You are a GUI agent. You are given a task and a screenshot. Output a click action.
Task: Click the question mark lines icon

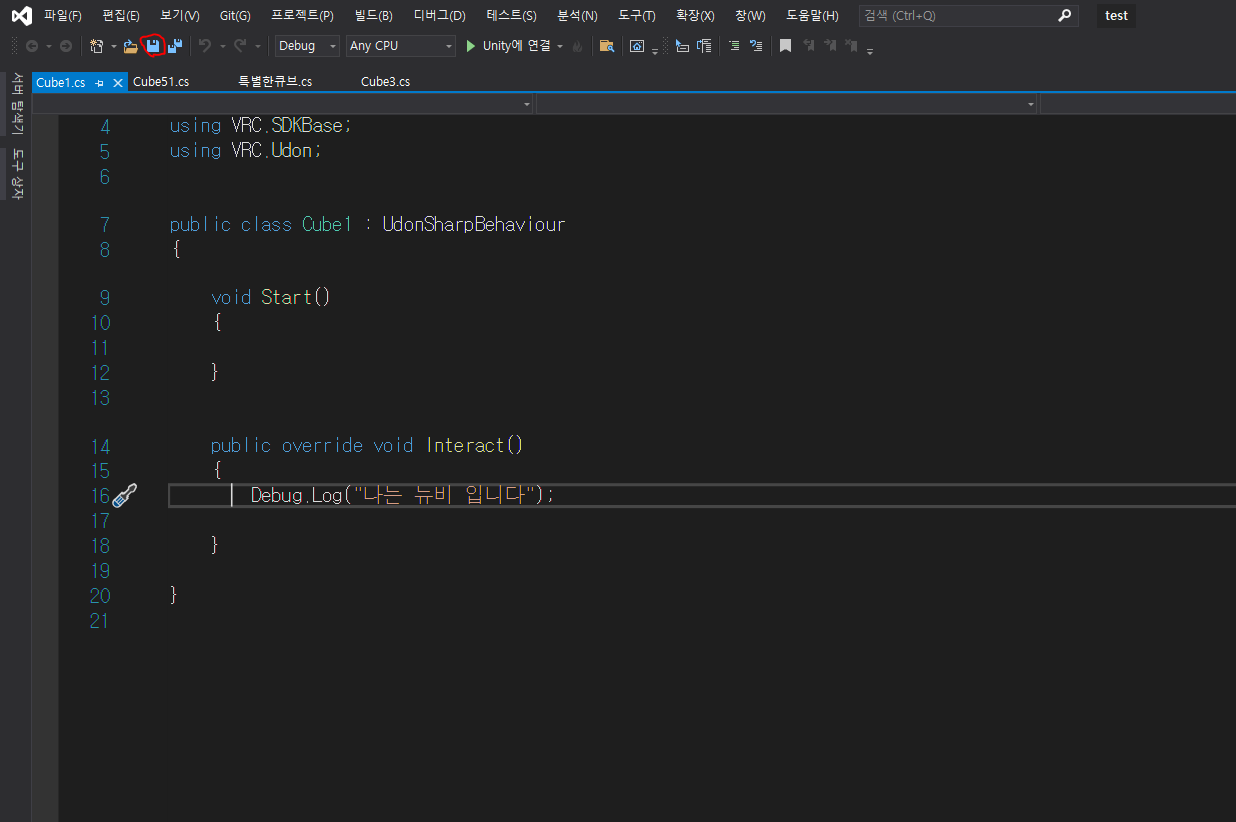pos(756,46)
